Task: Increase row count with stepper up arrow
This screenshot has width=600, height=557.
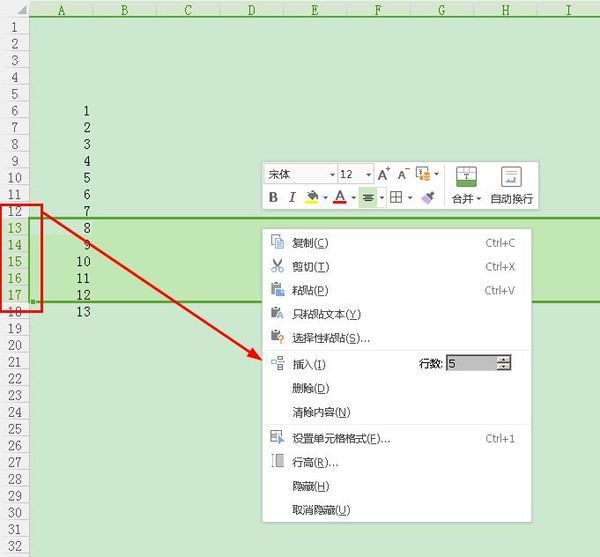Action: [x=504, y=359]
